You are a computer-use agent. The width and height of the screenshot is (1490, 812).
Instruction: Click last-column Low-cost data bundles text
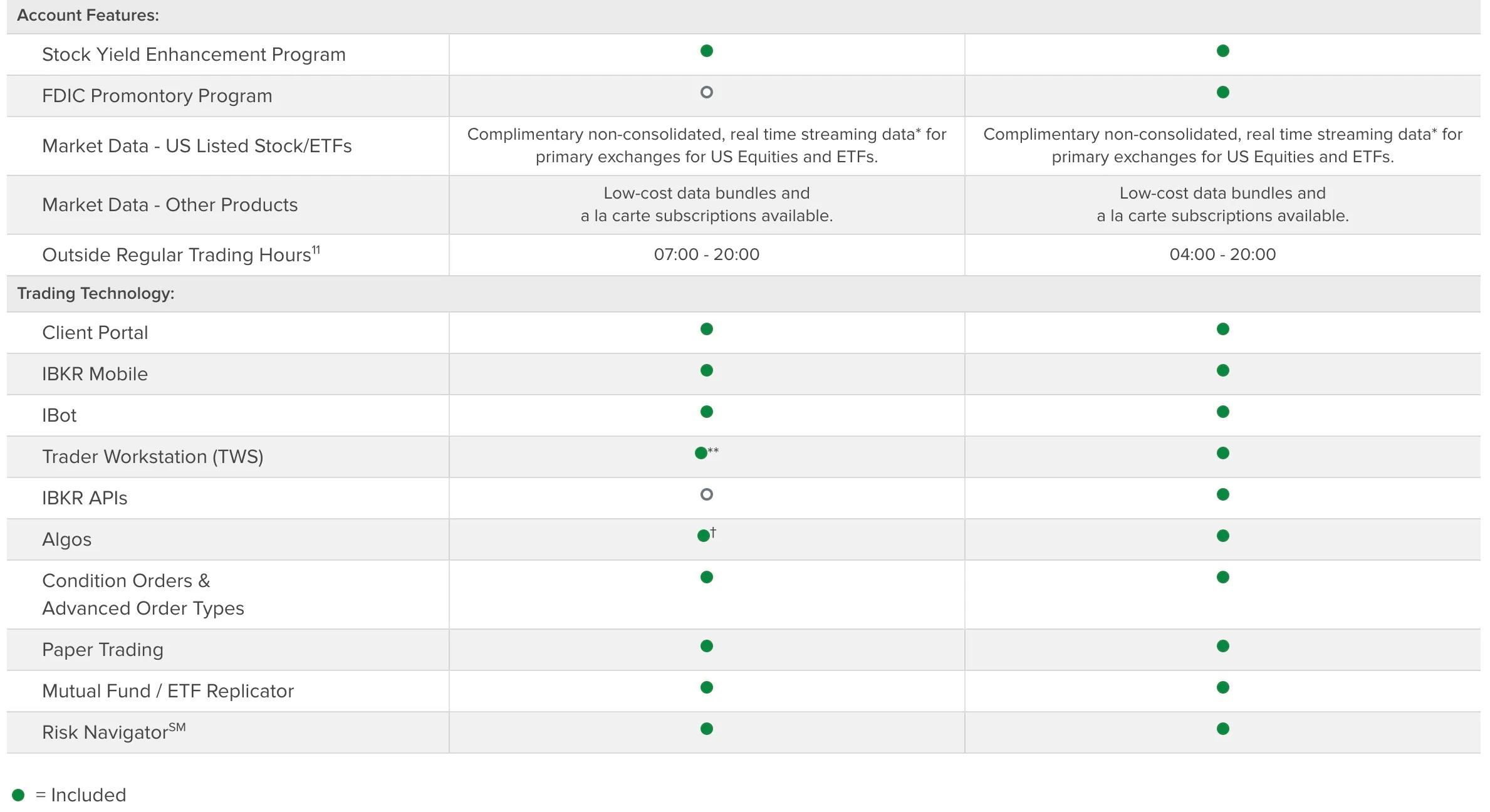1222,204
